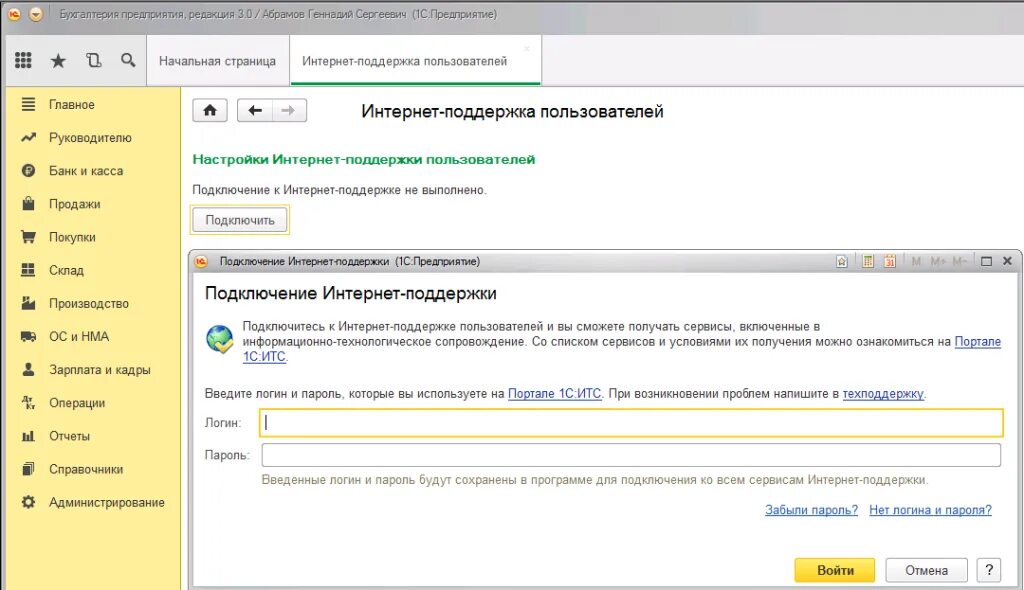Click the Администрирование gear icon

(28, 502)
